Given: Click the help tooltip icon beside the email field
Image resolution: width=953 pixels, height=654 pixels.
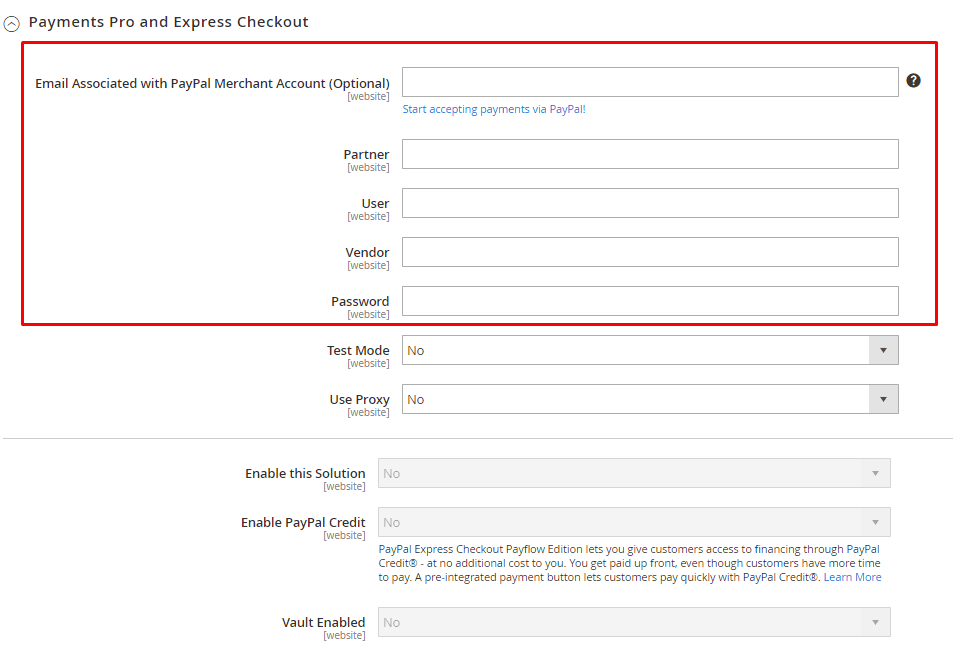Looking at the screenshot, I should point(913,79).
